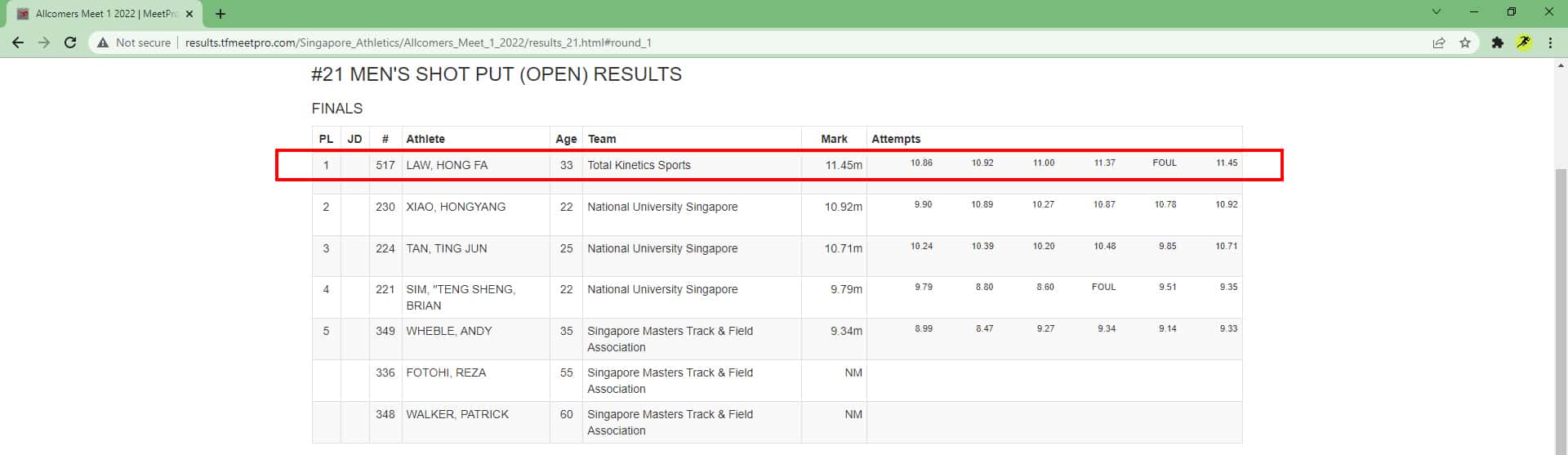The height and width of the screenshot is (455, 1568).
Task: Click the attempt 8.47 for WHEBLE
Action: [x=985, y=328]
